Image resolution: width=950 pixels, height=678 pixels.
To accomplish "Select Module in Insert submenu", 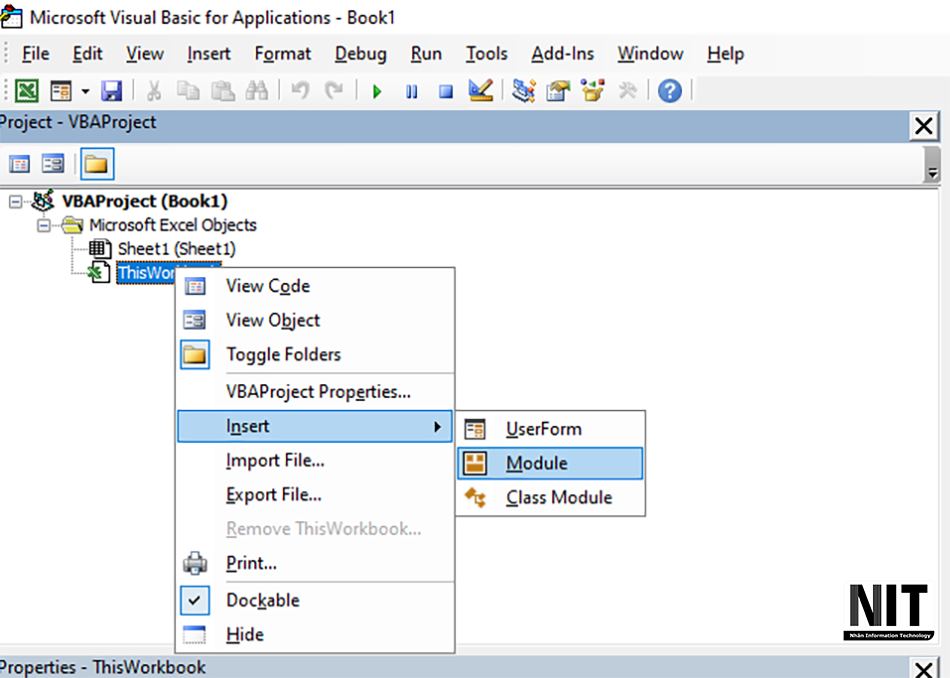I will [550, 464].
